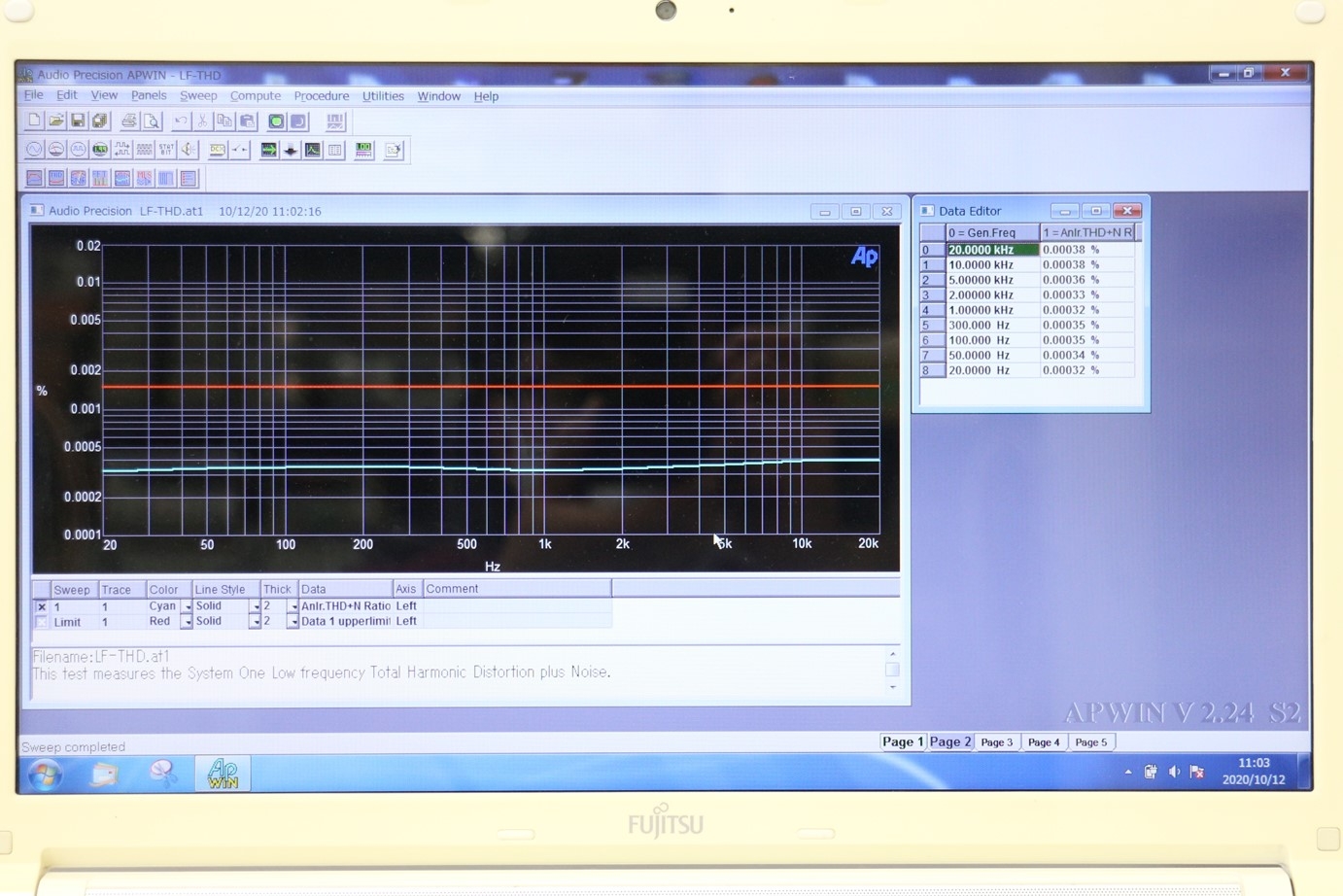Cut with the scissors icon
Viewport: 1343px width, 896px height.
click(202, 121)
